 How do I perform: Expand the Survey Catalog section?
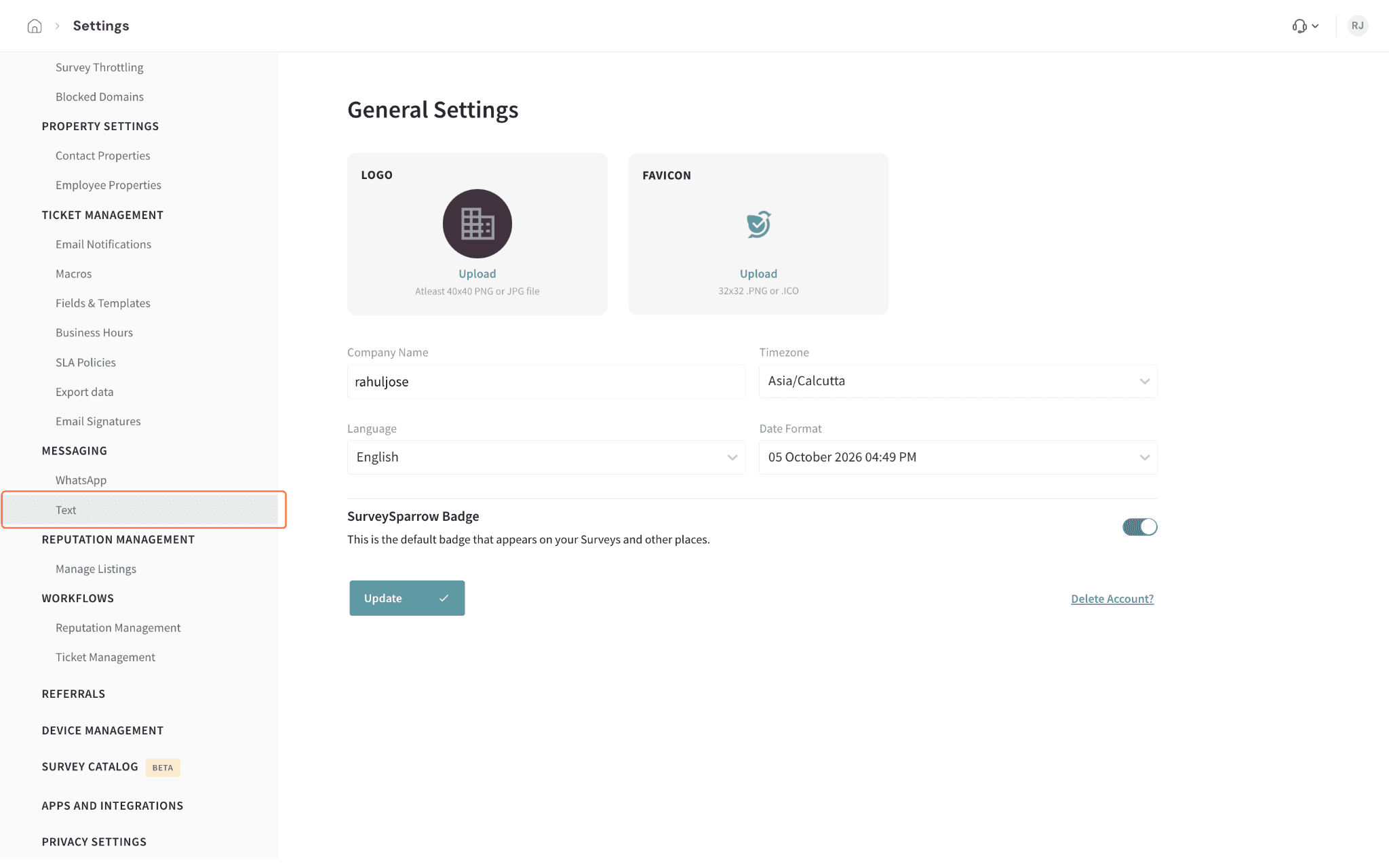coord(90,767)
